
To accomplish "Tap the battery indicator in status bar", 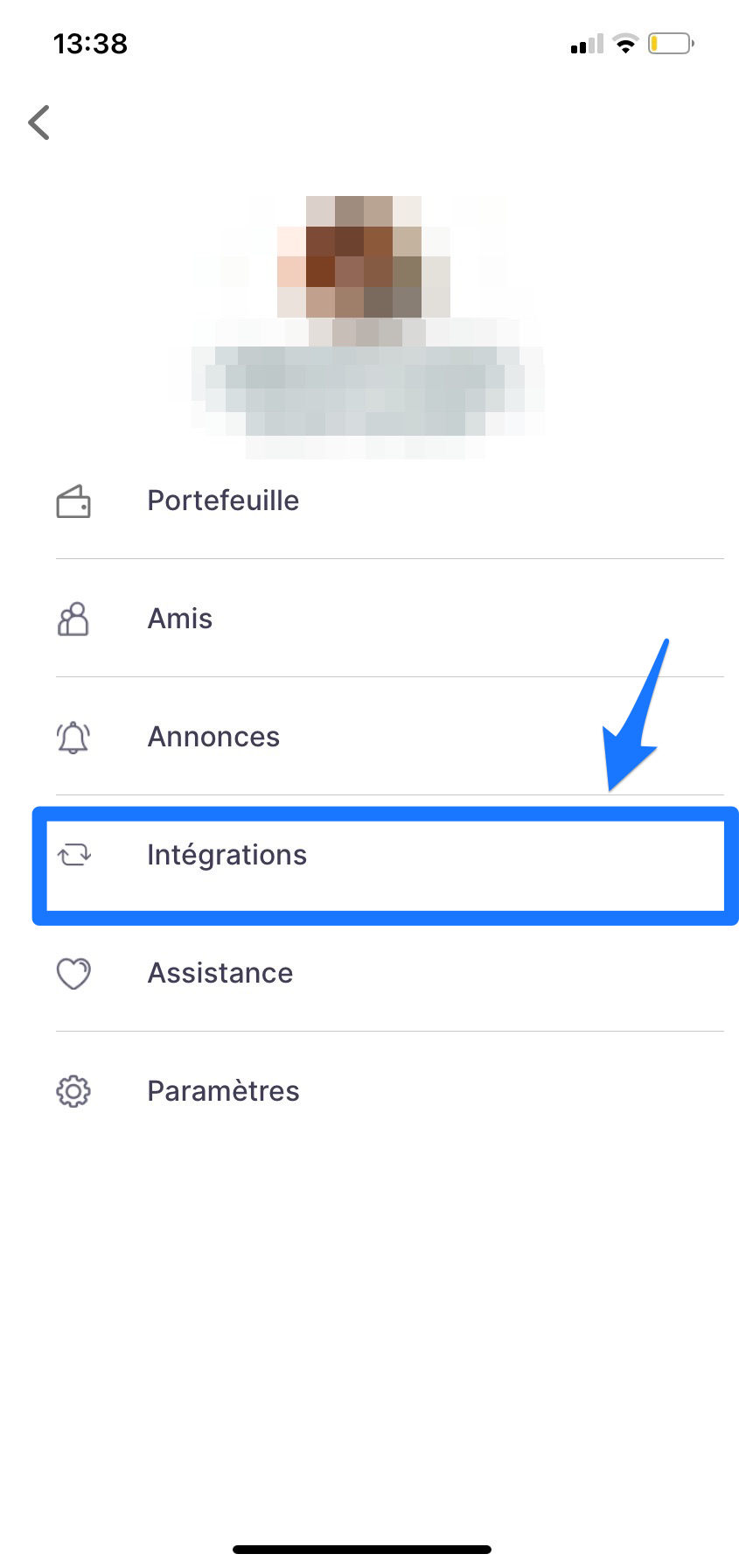I will tap(671, 43).
